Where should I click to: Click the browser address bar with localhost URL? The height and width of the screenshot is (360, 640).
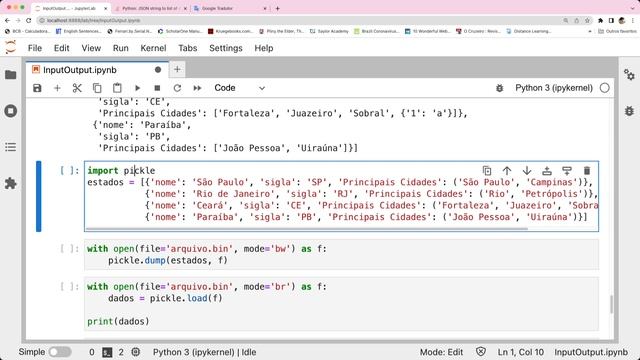(x=300, y=20)
